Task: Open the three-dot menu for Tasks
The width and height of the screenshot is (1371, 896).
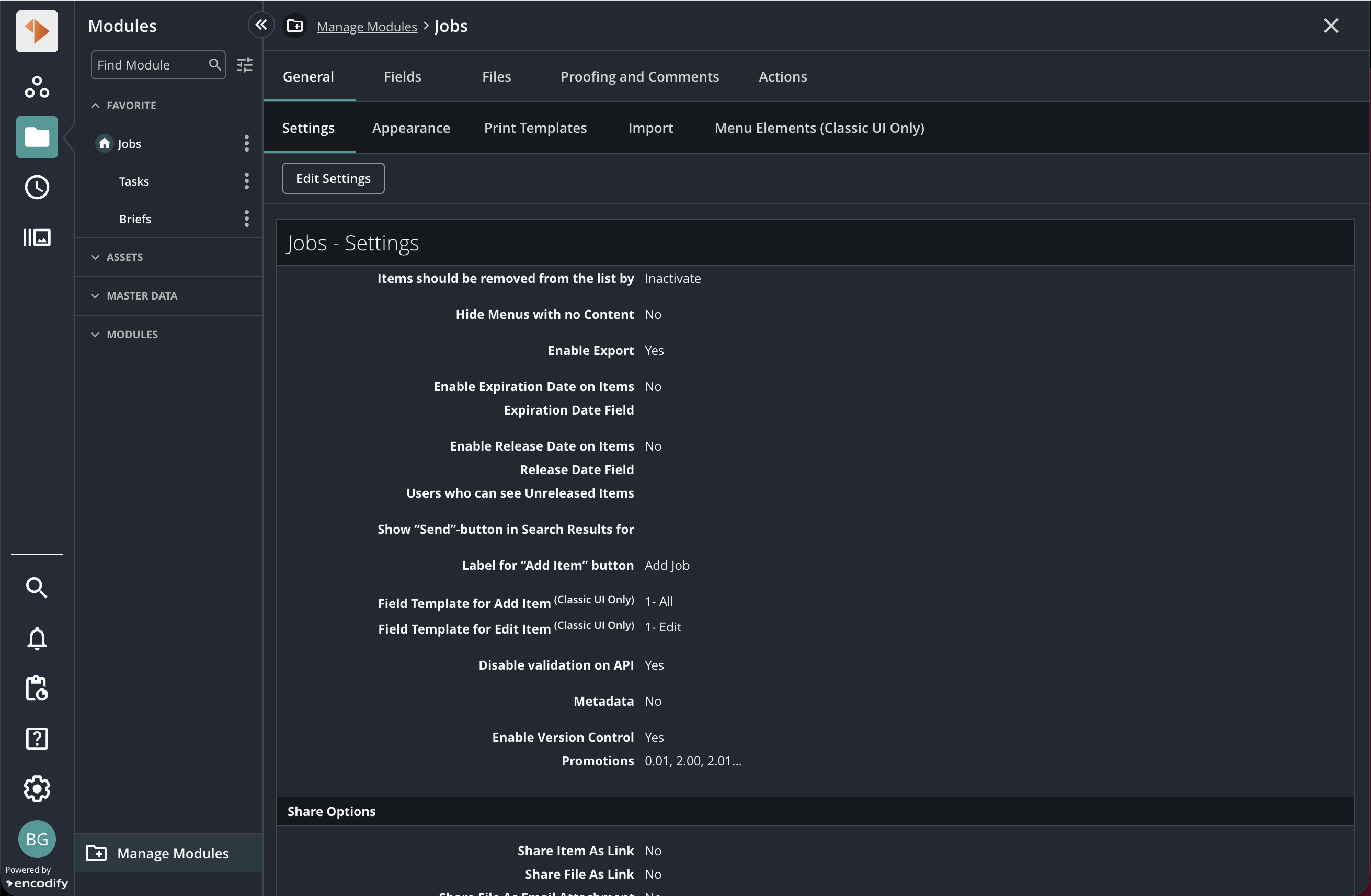Action: (x=247, y=181)
